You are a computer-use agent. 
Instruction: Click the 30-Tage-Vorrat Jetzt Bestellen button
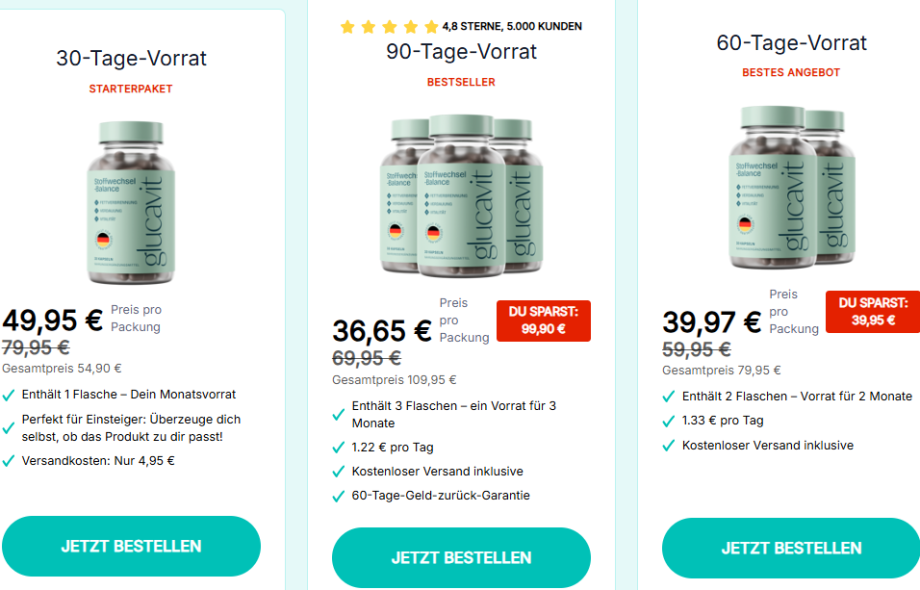point(131,546)
